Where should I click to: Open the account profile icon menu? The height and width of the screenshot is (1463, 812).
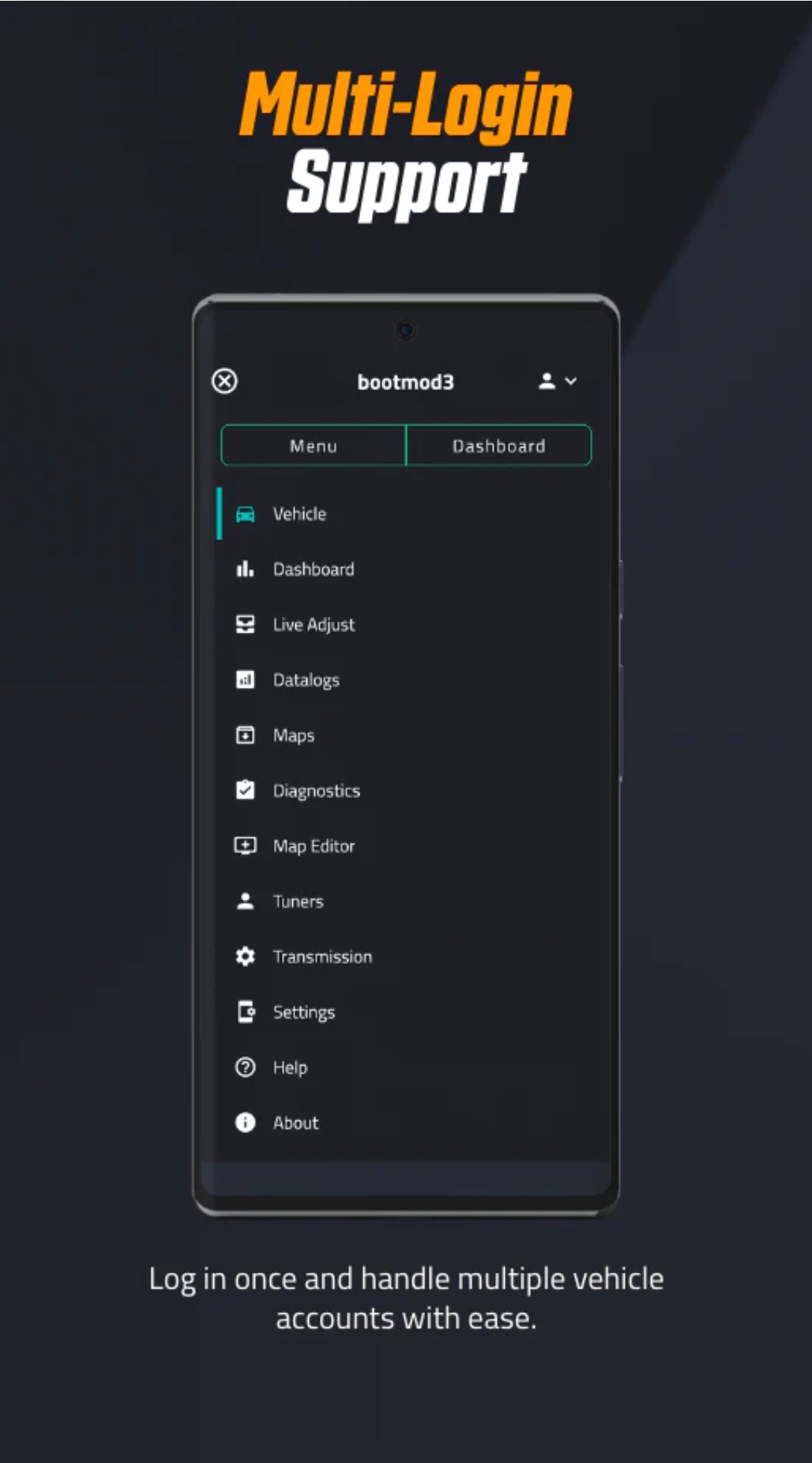coord(547,381)
